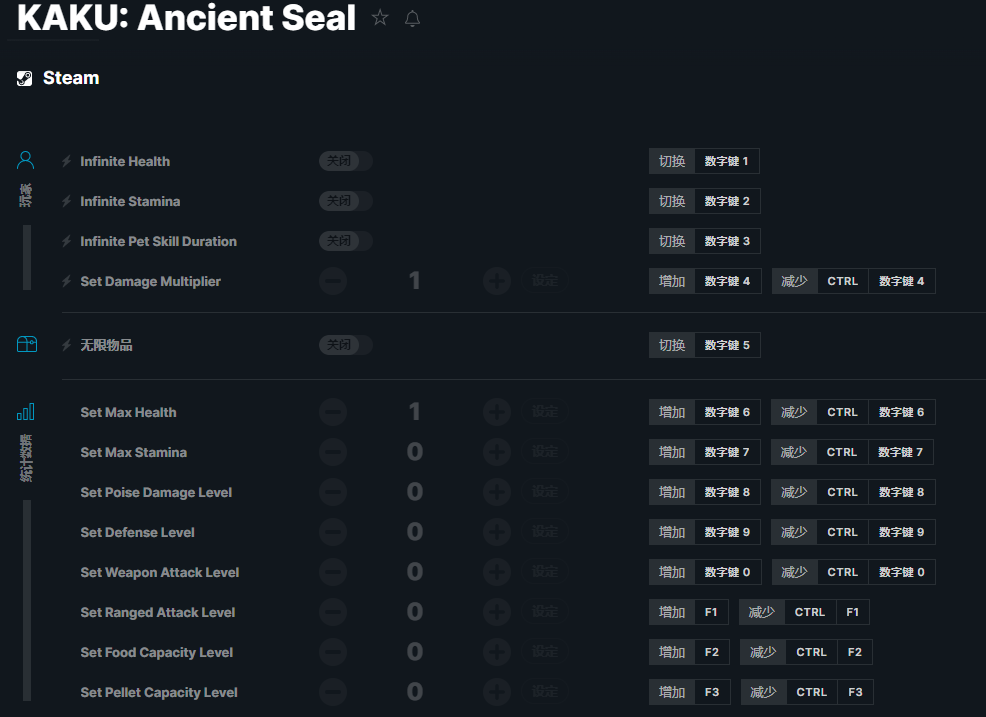Click lightning icon beside 无限物品
Screen dimensions: 986x717
click(67, 345)
